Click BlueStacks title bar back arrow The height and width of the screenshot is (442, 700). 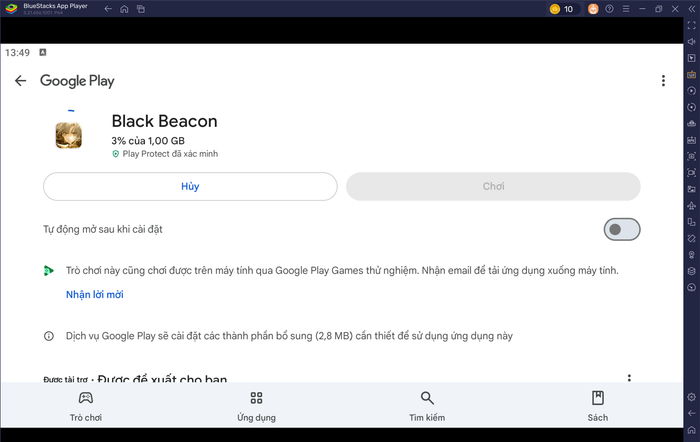[x=108, y=8]
